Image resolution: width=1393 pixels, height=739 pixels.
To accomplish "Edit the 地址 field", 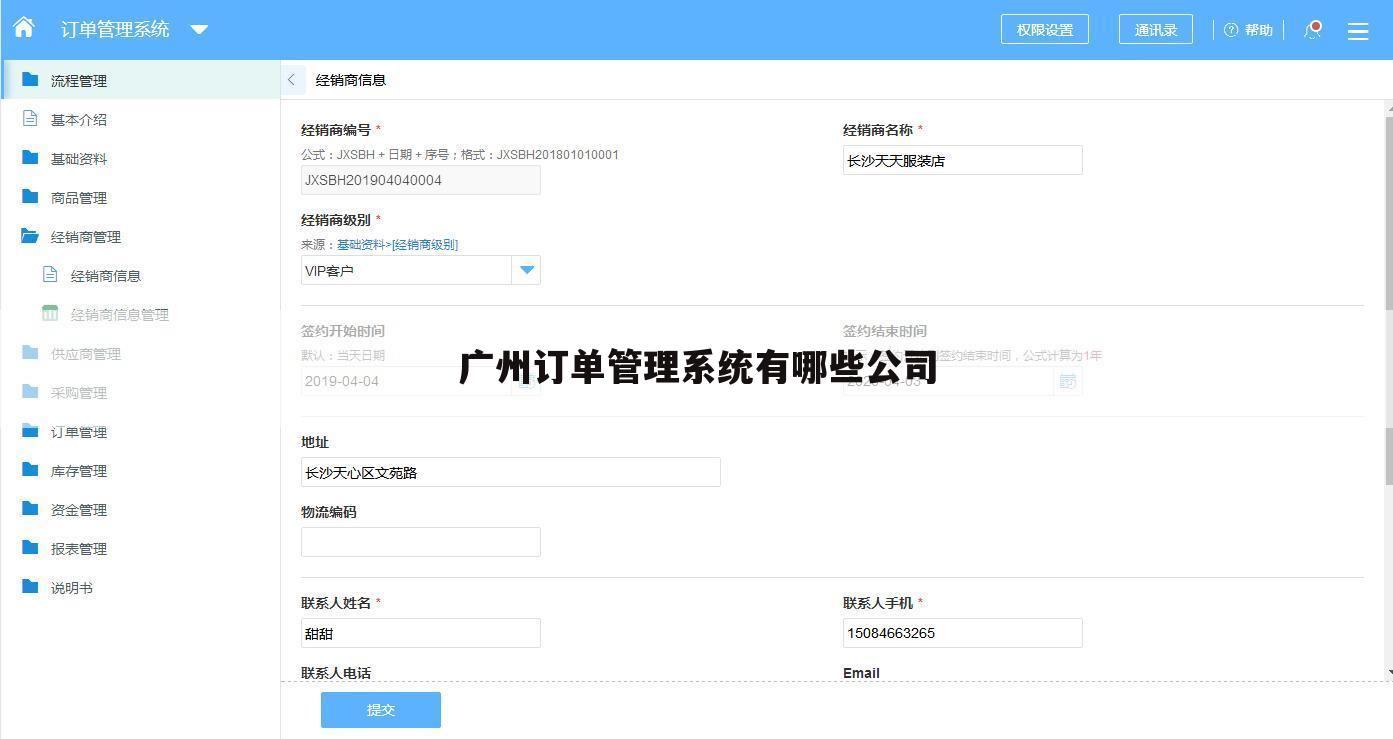I will 511,472.
